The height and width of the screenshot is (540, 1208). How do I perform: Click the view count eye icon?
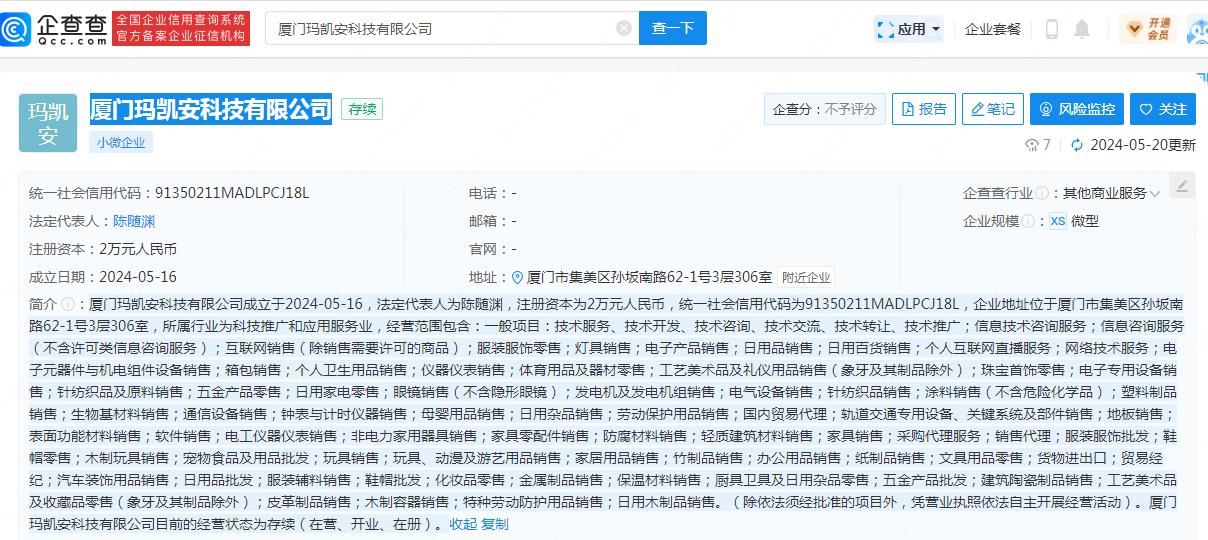coord(1032,145)
